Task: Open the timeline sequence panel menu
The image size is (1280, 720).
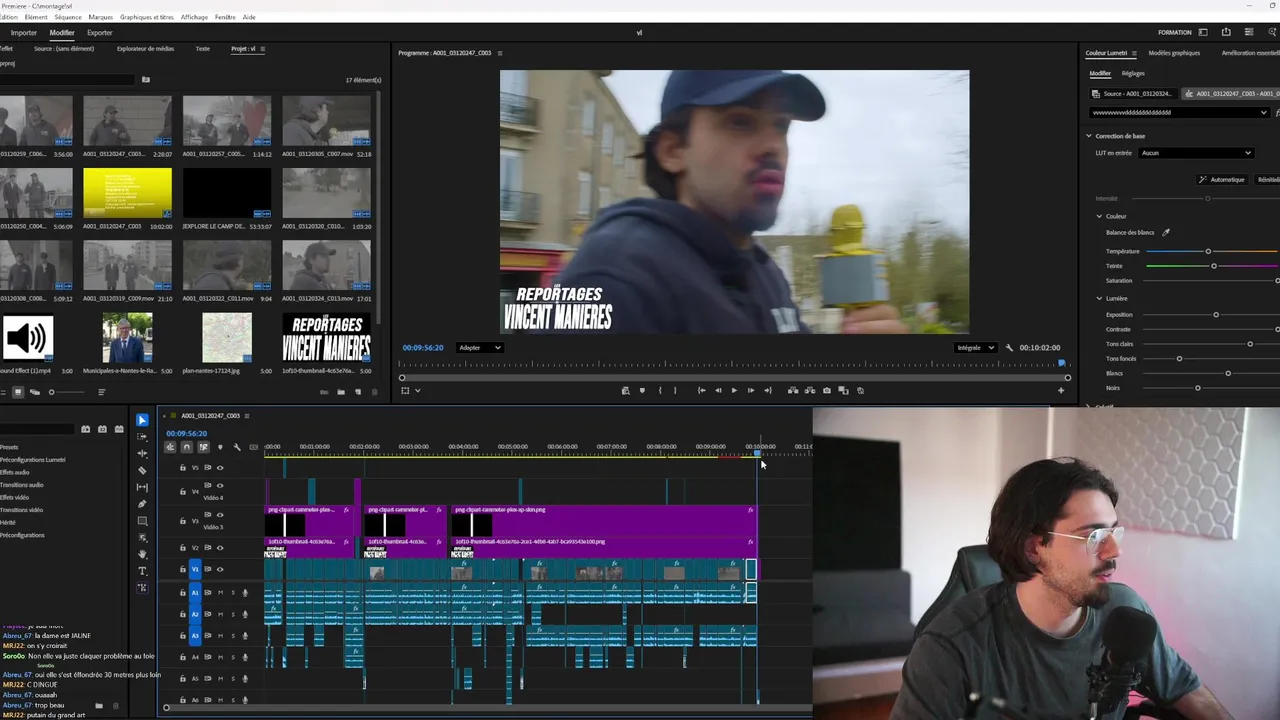Action: point(247,416)
